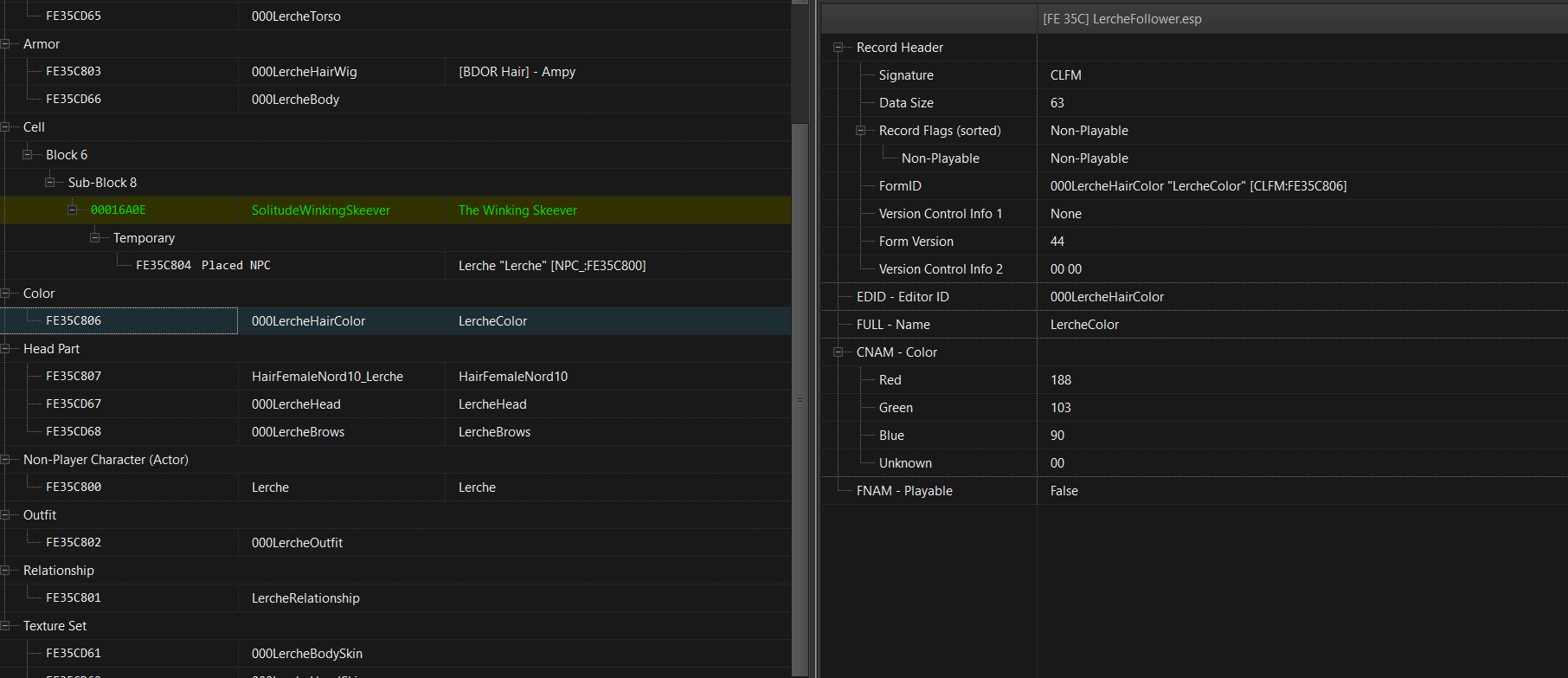This screenshot has height=678, width=1568.
Task: Click the LercheBrows name cell
Action: point(494,432)
